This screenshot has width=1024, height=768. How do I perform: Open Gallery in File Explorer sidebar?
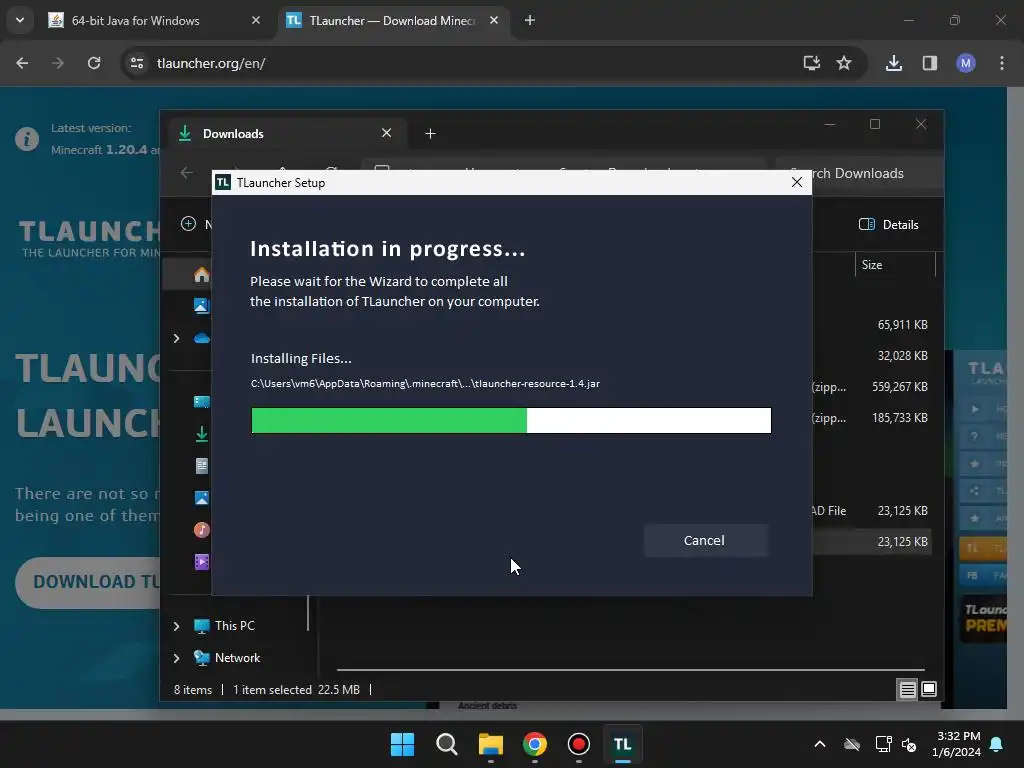point(202,306)
